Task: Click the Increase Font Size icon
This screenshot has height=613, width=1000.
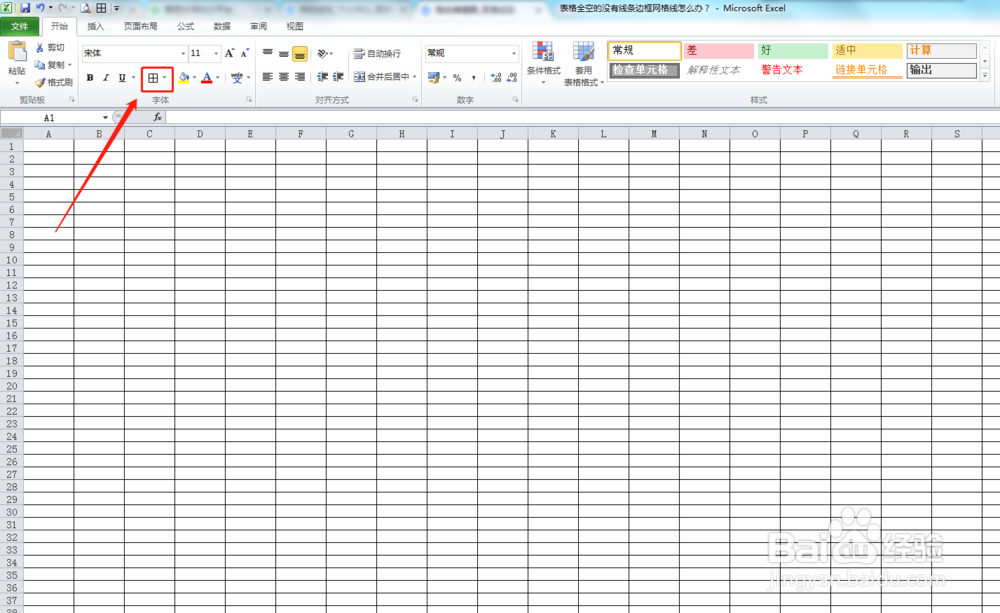Action: pyautogui.click(x=229, y=53)
